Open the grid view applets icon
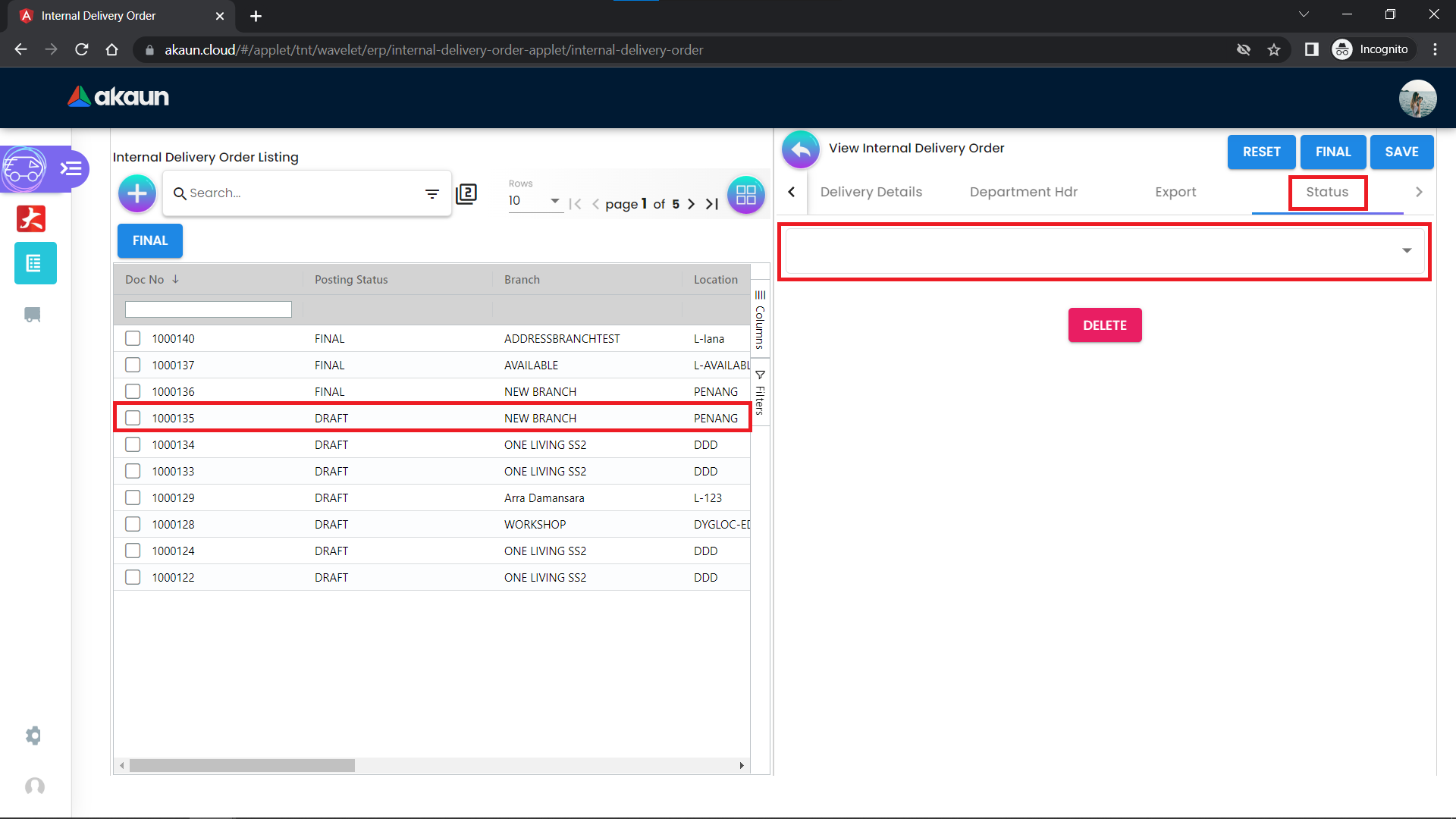Screen dimensions: 1456x819 pyautogui.click(x=745, y=195)
